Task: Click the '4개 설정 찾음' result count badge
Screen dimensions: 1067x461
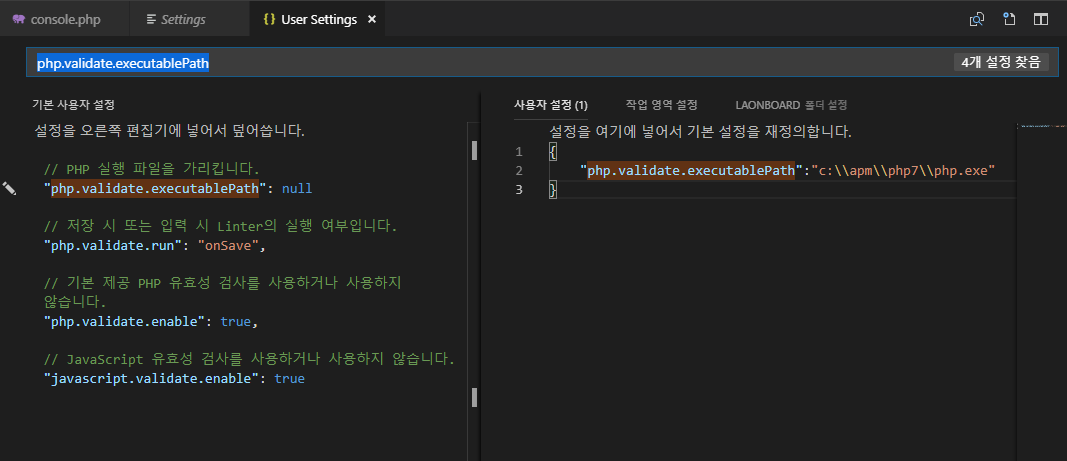Action: pos(1000,63)
